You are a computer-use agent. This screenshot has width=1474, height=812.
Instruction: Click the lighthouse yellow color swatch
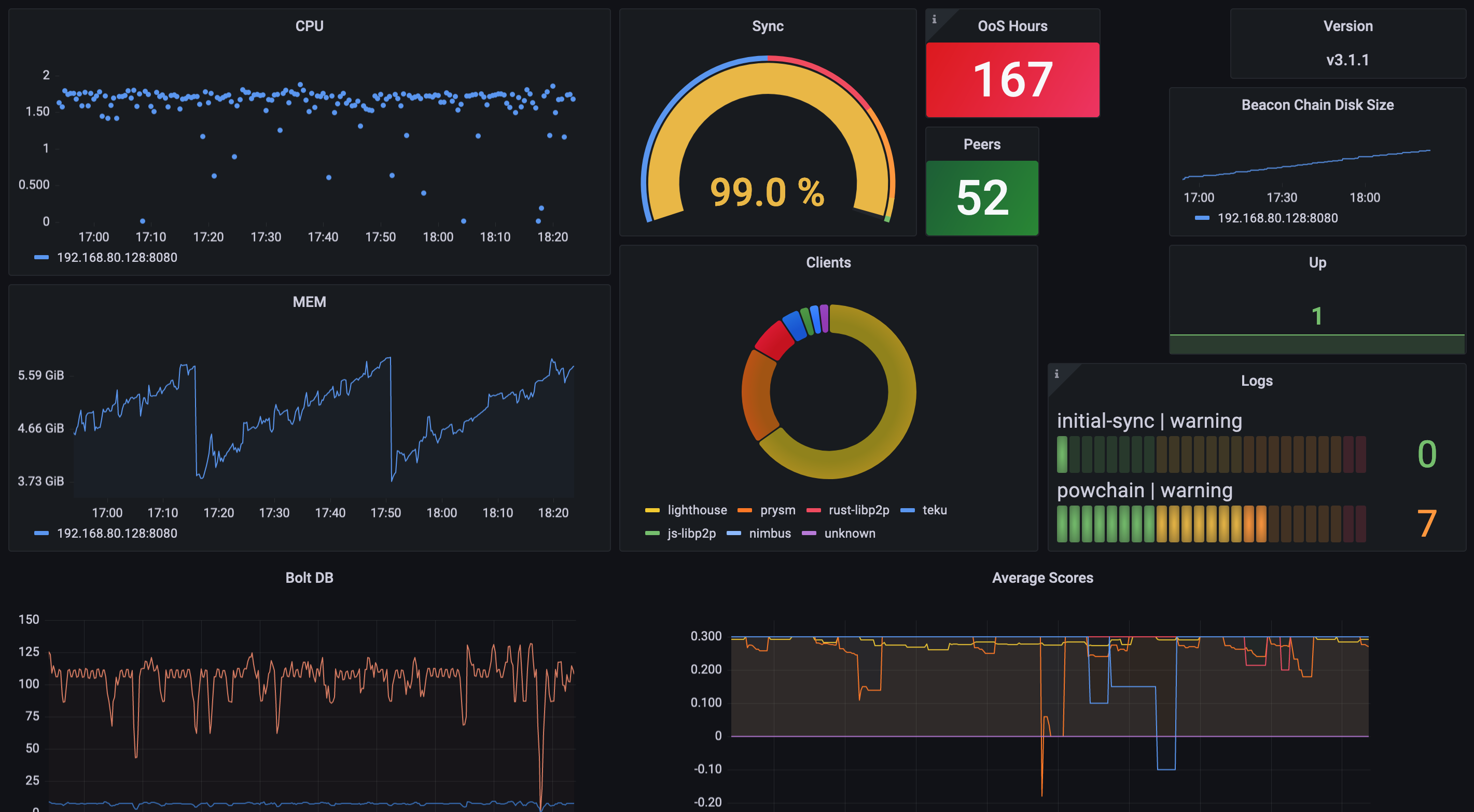[652, 510]
